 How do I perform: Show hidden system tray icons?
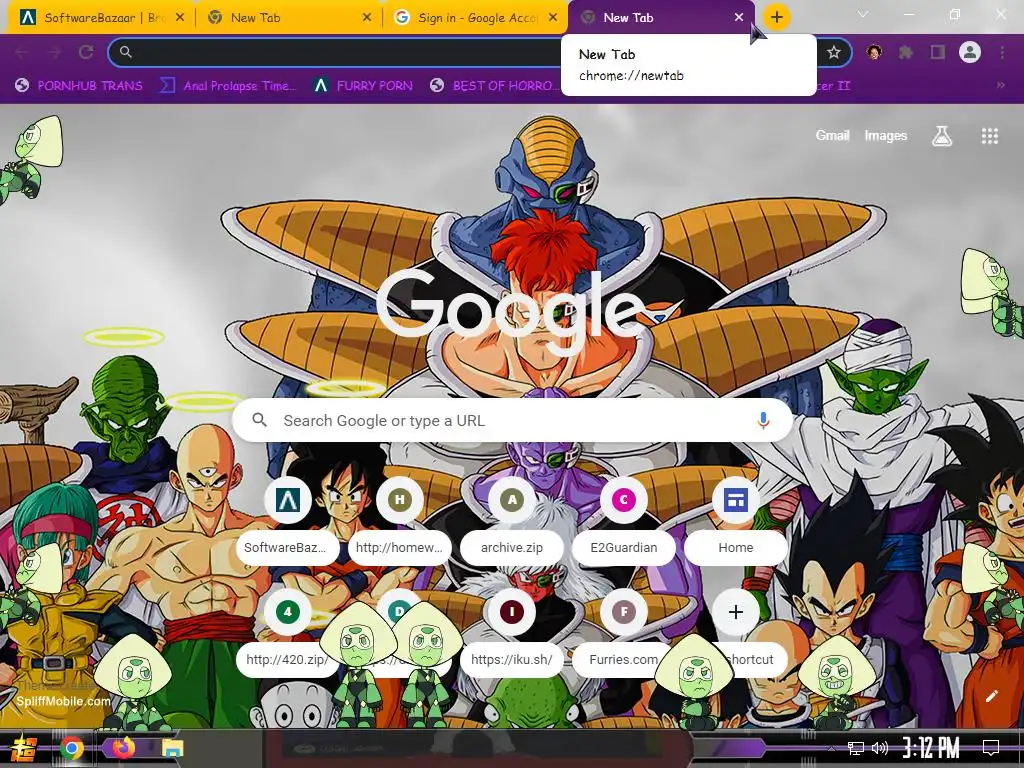(831, 748)
